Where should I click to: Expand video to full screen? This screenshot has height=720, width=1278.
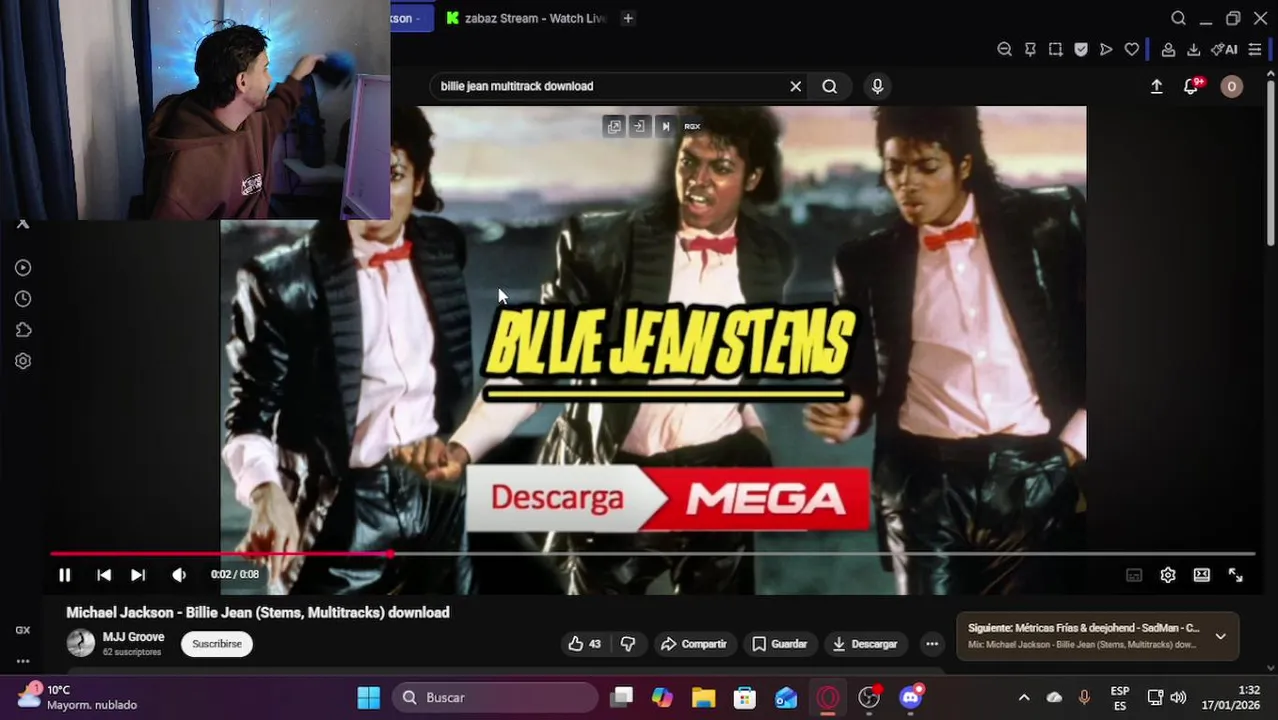point(1236,575)
